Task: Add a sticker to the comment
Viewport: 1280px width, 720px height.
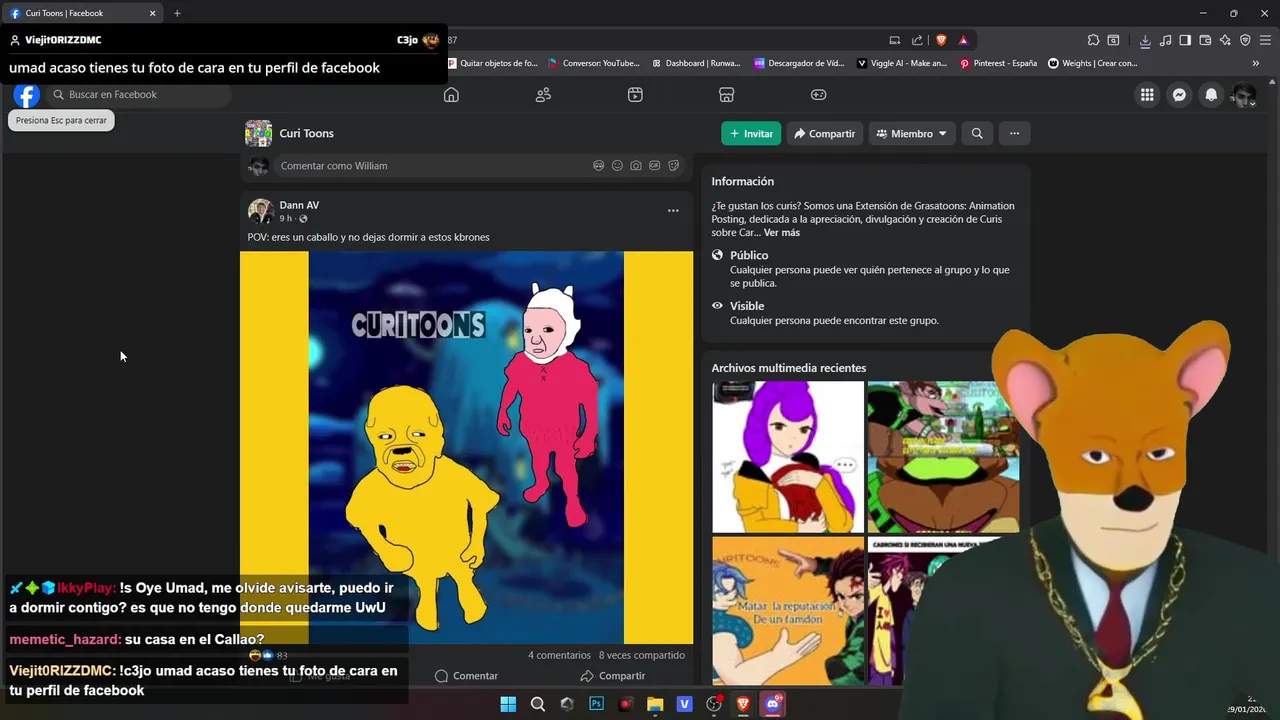Action: click(x=674, y=166)
